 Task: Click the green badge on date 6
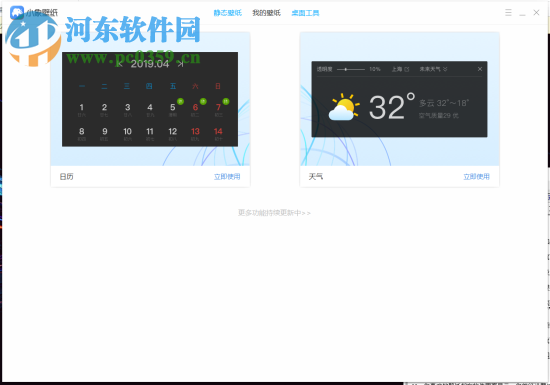pos(203,101)
